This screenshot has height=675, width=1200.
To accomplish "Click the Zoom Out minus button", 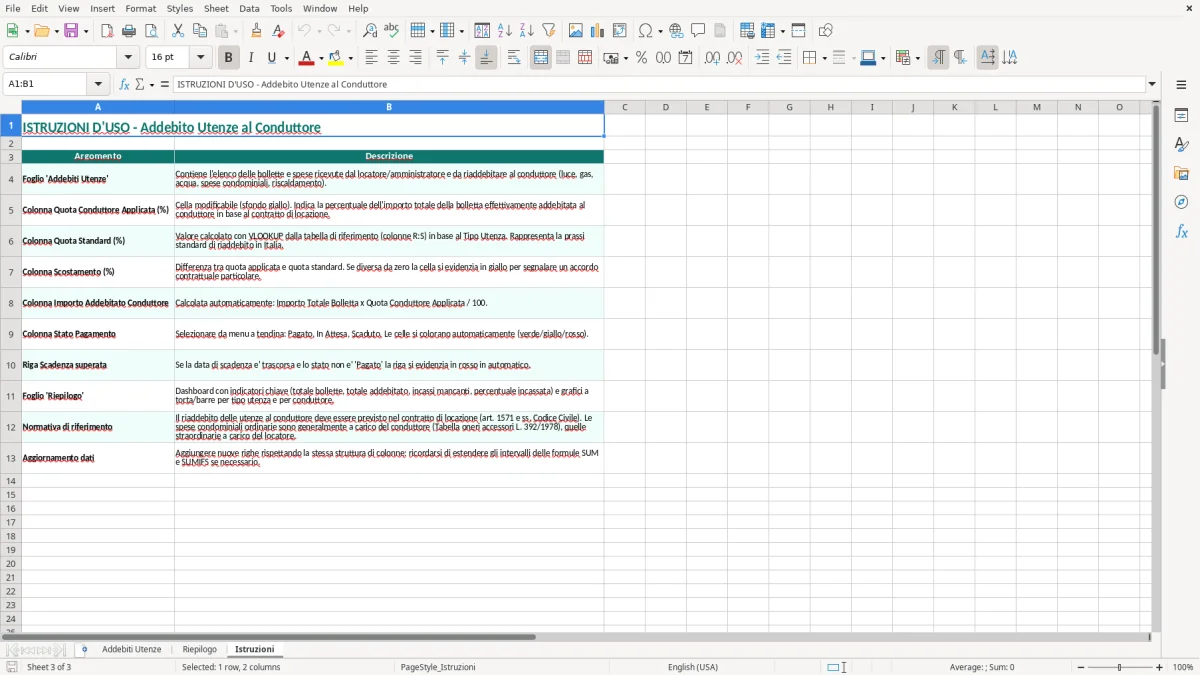I will (x=1080, y=667).
